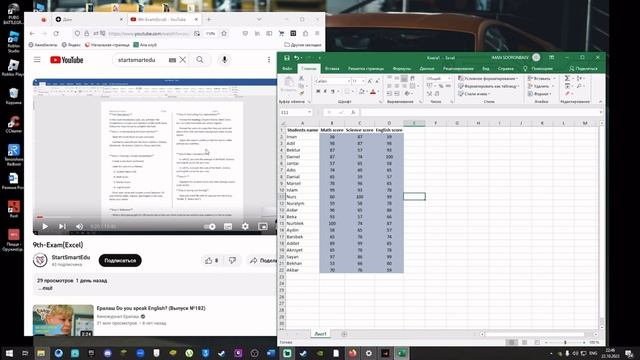Add a new sheet with plus icon
640x360 pixels.
click(344, 334)
